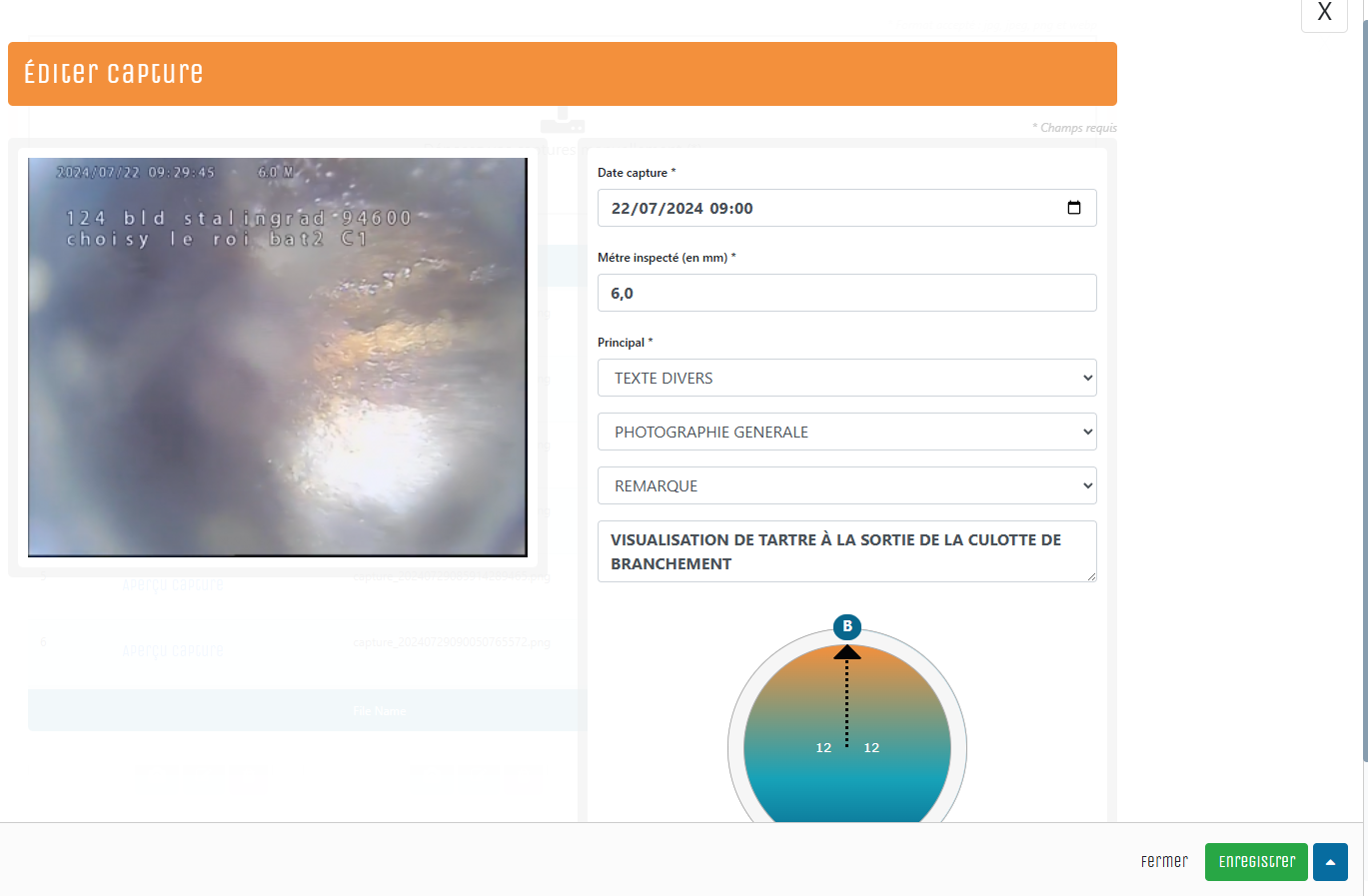Click the black arrowhead on the dial
Image resolution: width=1368 pixels, height=896 pixels.
847,652
